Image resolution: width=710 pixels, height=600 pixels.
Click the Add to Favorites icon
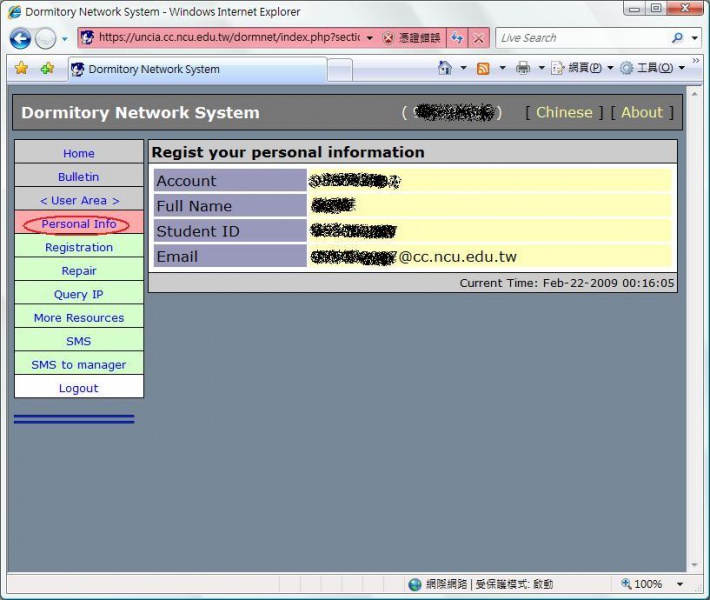[47, 69]
